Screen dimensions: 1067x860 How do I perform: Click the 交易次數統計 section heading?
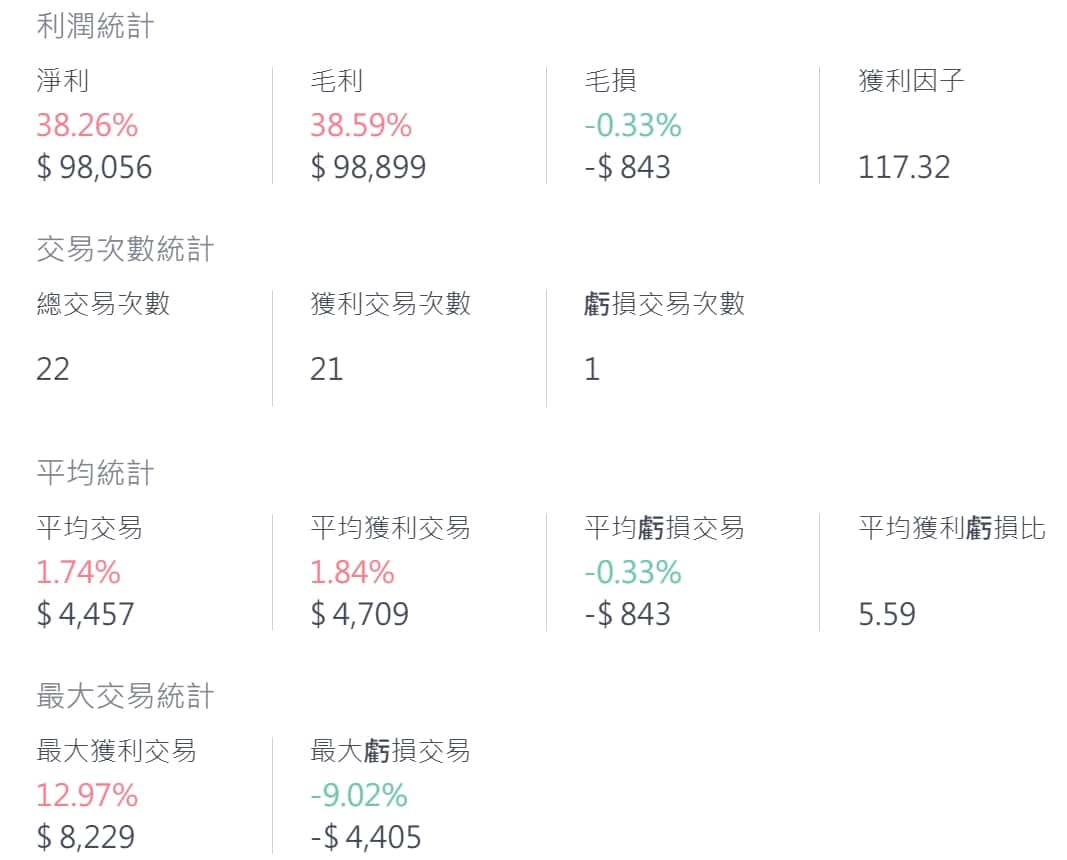(x=125, y=249)
